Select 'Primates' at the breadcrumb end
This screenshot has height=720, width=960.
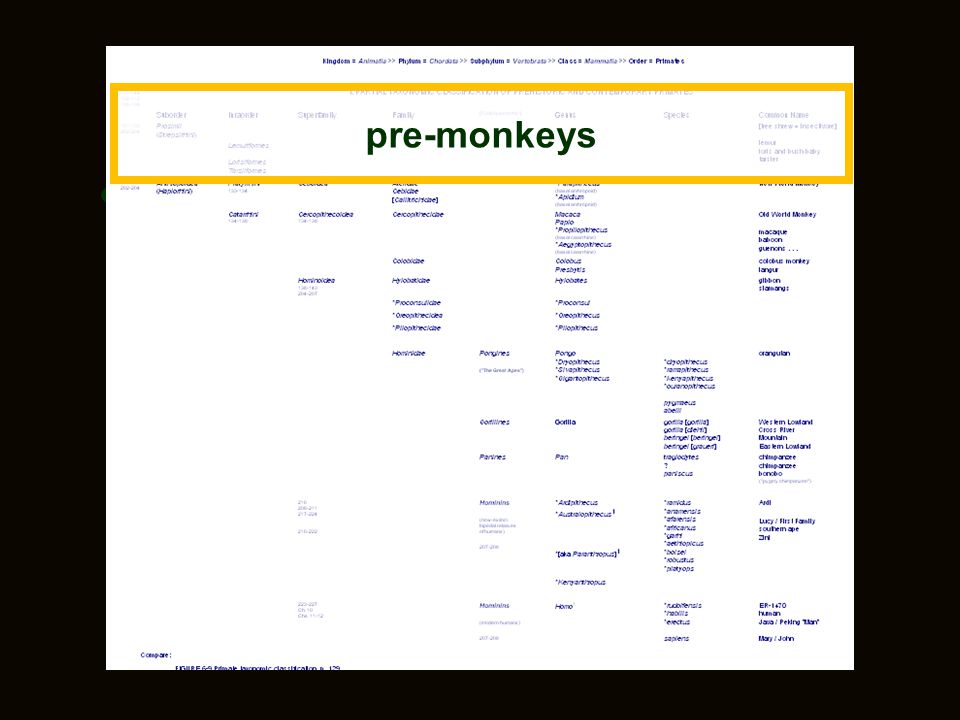[670, 61]
